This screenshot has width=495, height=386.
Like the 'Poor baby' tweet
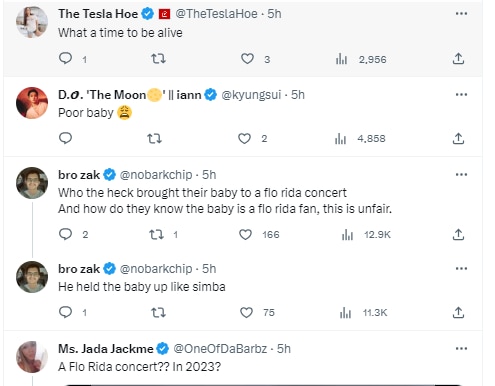pyautogui.click(x=244, y=138)
